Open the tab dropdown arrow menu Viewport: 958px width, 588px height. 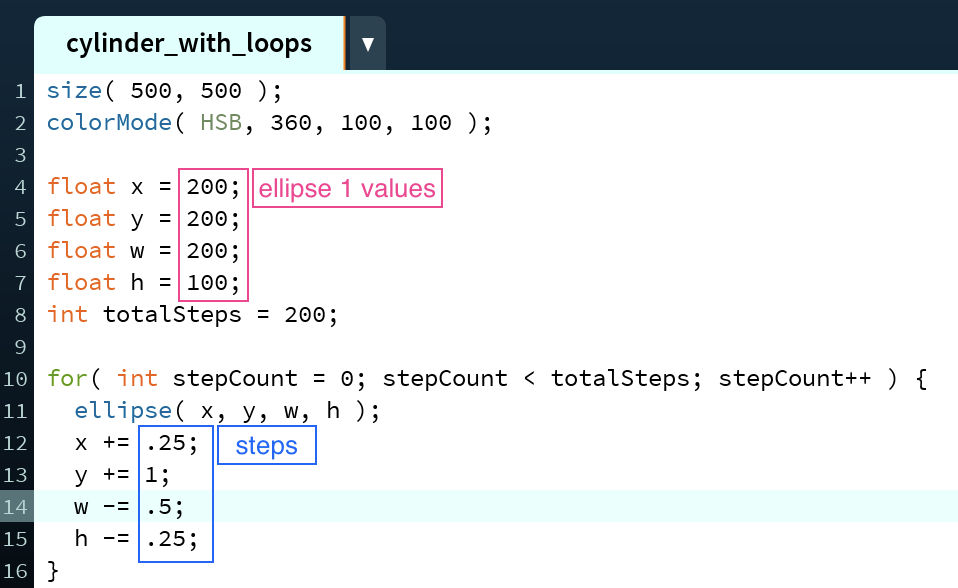[367, 44]
